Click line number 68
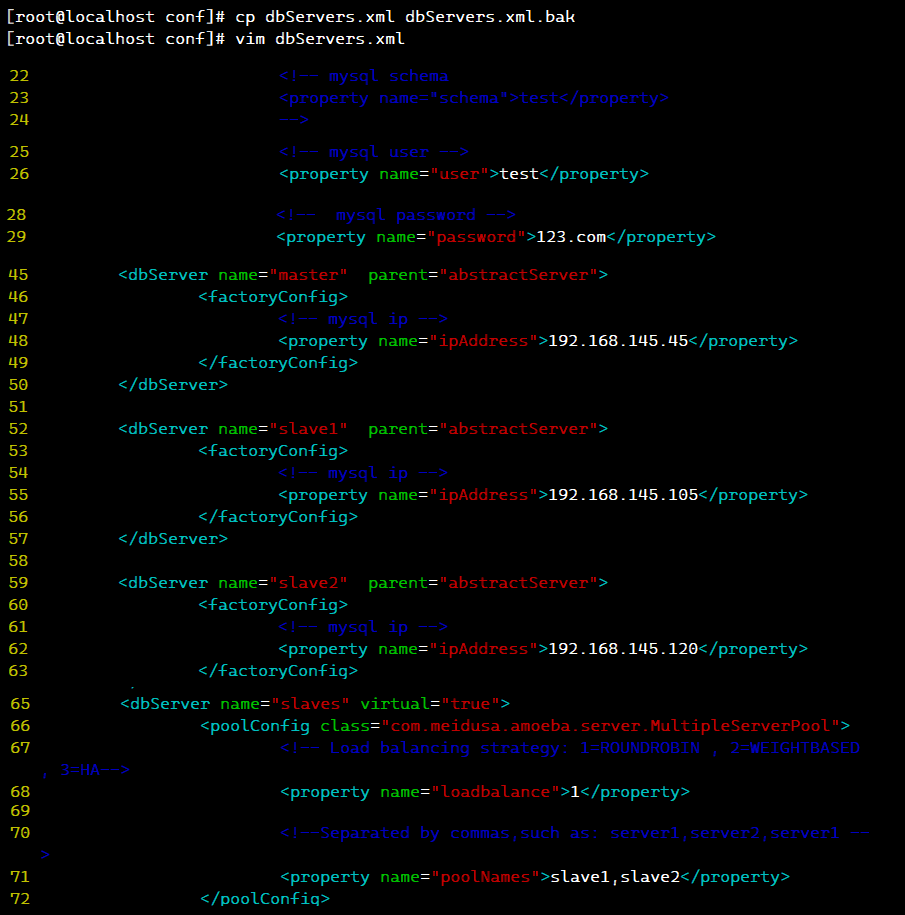Viewport: 905px width, 915px height. tap(20, 792)
